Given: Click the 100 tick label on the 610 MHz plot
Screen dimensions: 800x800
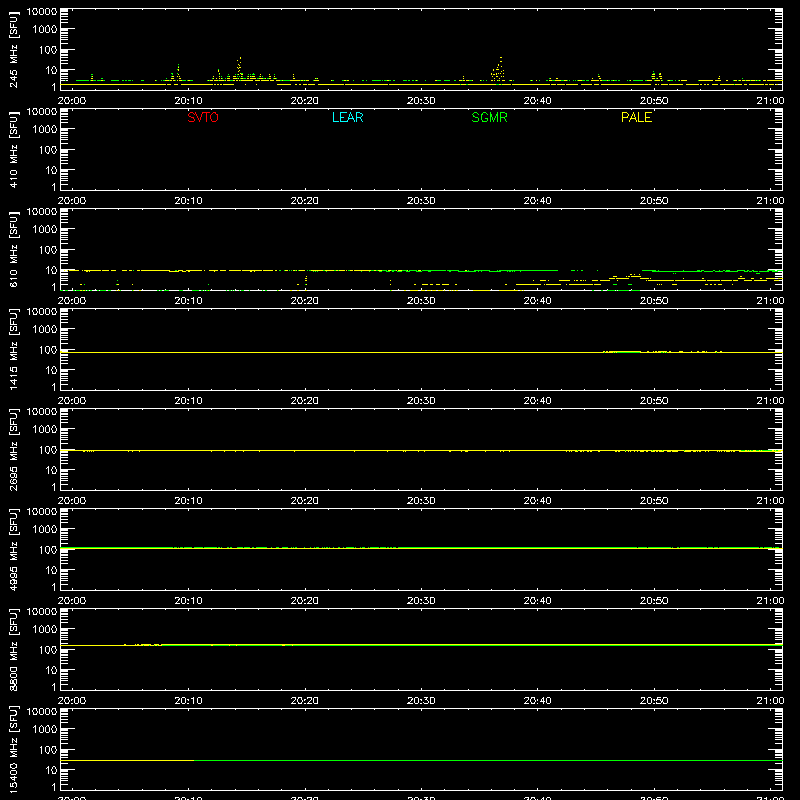Looking at the screenshot, I should click(48, 250).
